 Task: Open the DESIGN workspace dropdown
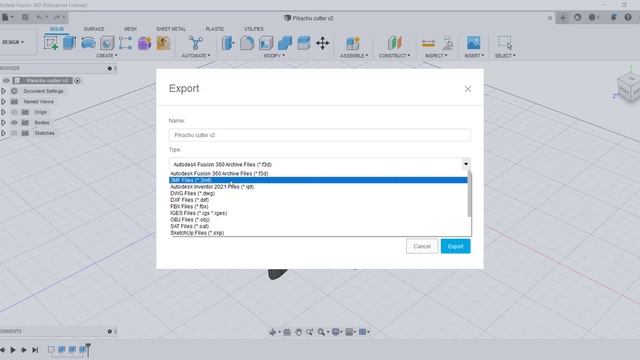pos(13,42)
